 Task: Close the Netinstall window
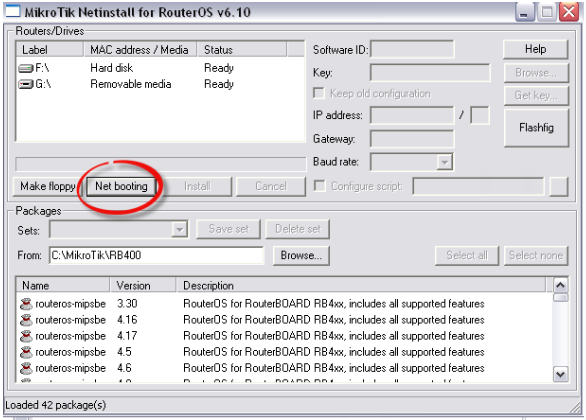coord(569,12)
